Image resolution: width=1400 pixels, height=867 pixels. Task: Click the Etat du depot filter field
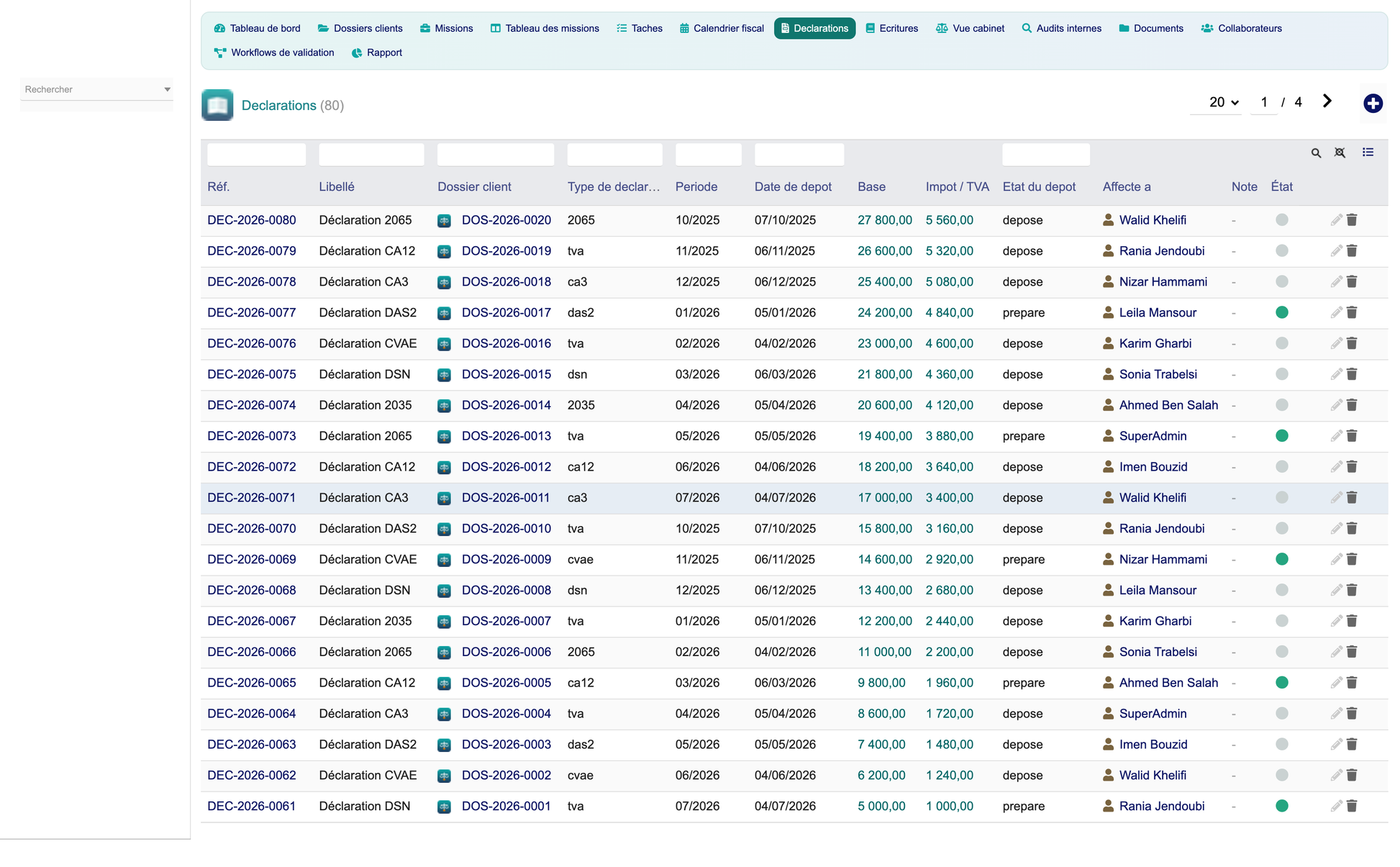click(1046, 154)
